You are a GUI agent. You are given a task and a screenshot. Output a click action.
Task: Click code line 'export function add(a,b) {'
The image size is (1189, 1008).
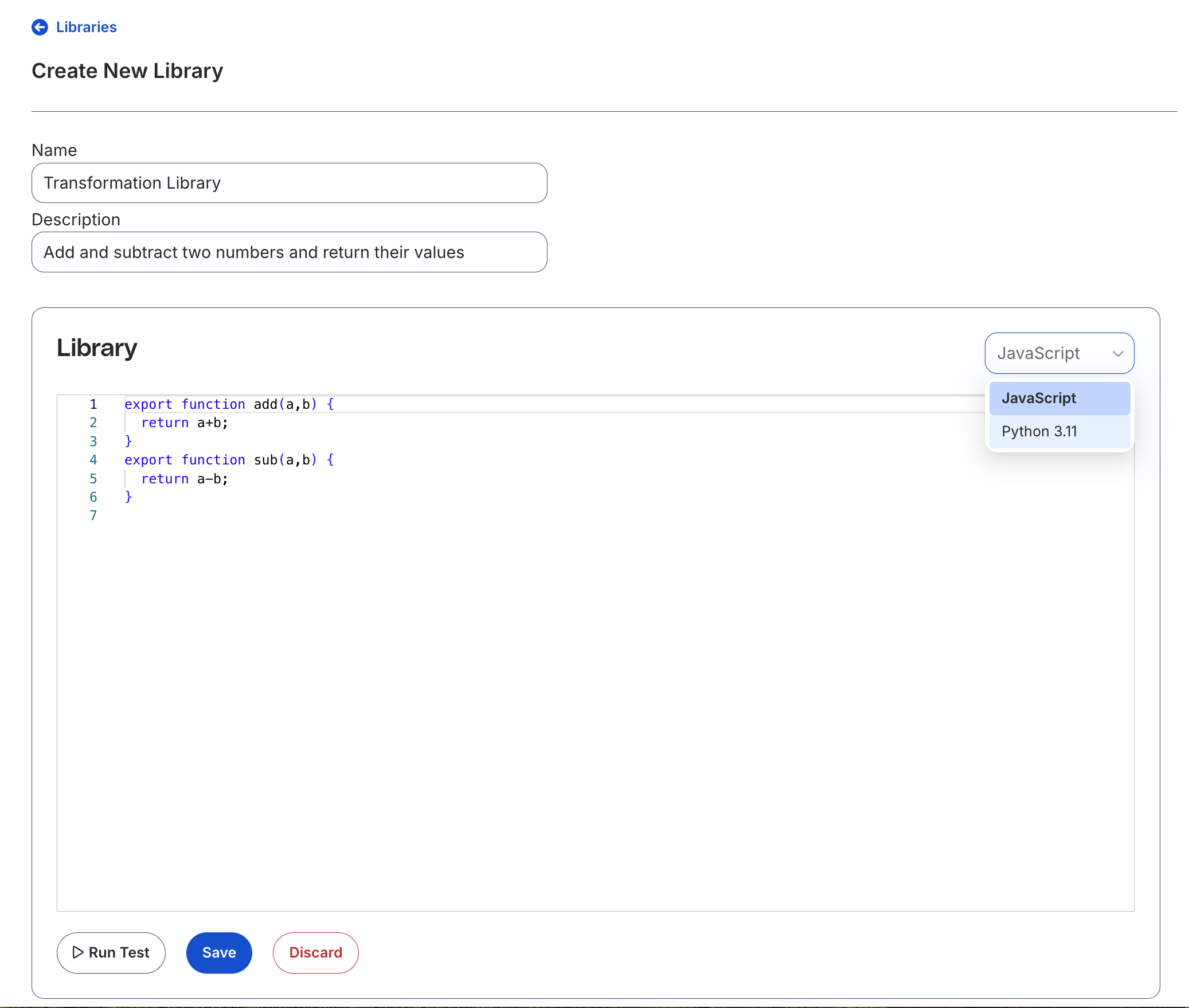click(x=229, y=404)
